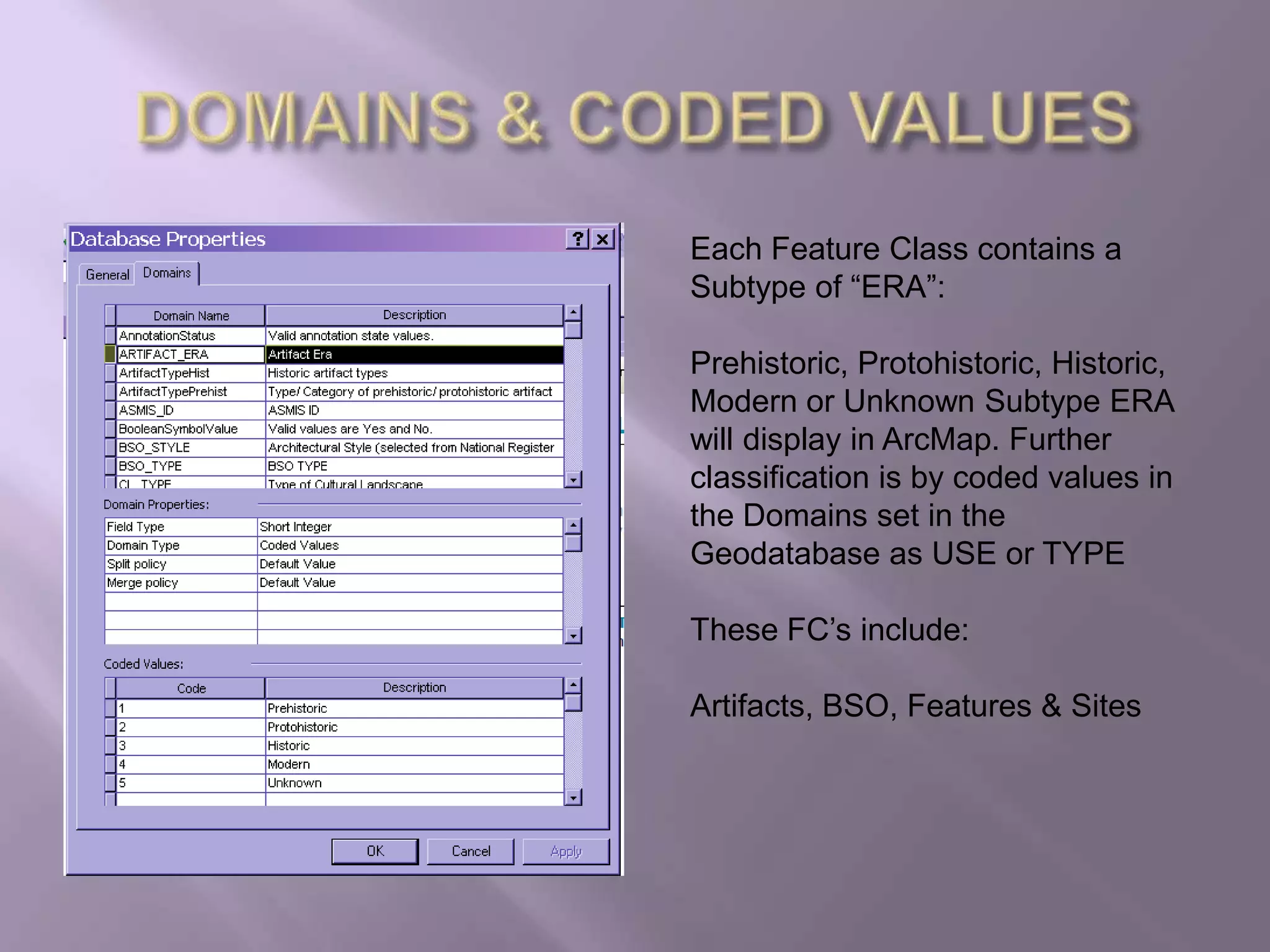The image size is (1270, 952).
Task: Select the BooleanSymbolValue domain
Action: click(190, 428)
